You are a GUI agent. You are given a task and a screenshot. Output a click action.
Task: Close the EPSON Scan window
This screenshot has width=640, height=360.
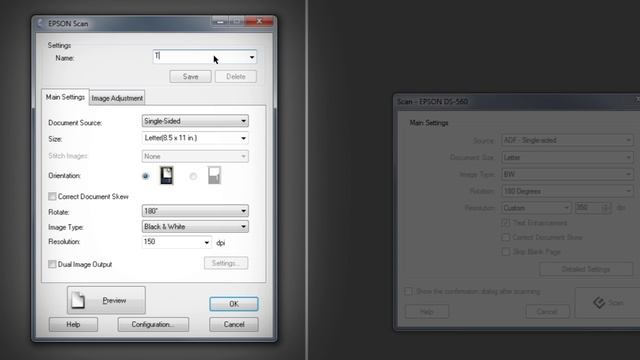pyautogui.click(x=259, y=21)
